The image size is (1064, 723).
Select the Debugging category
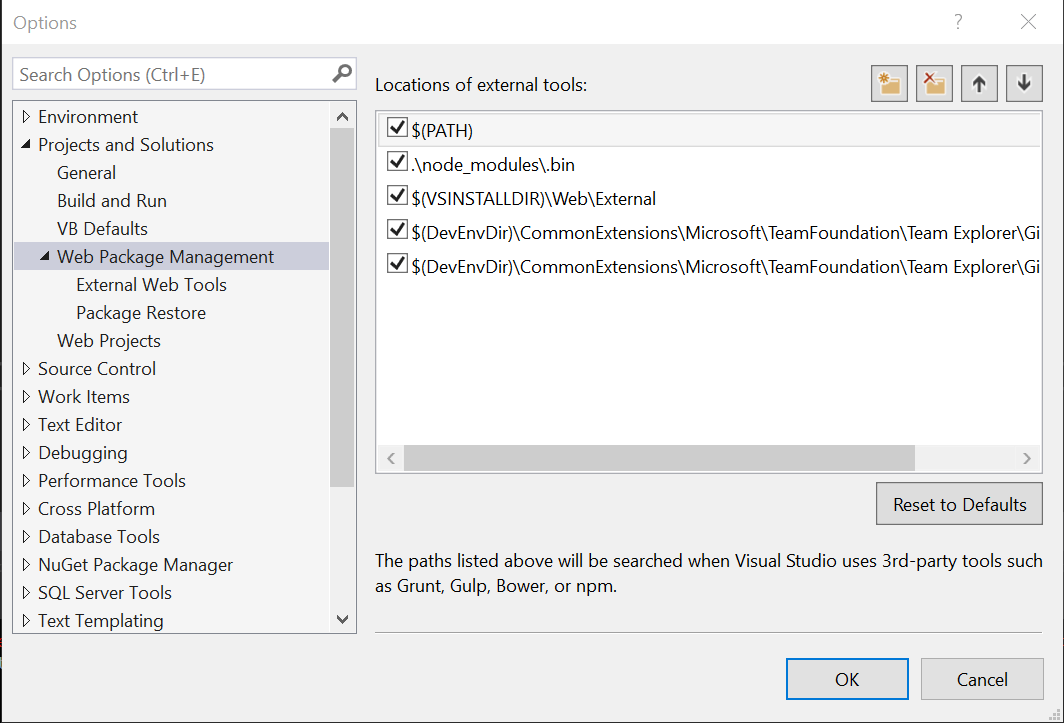click(83, 453)
